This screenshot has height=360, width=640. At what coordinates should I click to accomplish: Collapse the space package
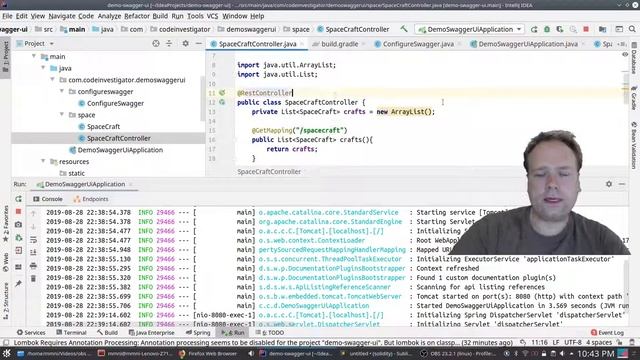coord(62,115)
